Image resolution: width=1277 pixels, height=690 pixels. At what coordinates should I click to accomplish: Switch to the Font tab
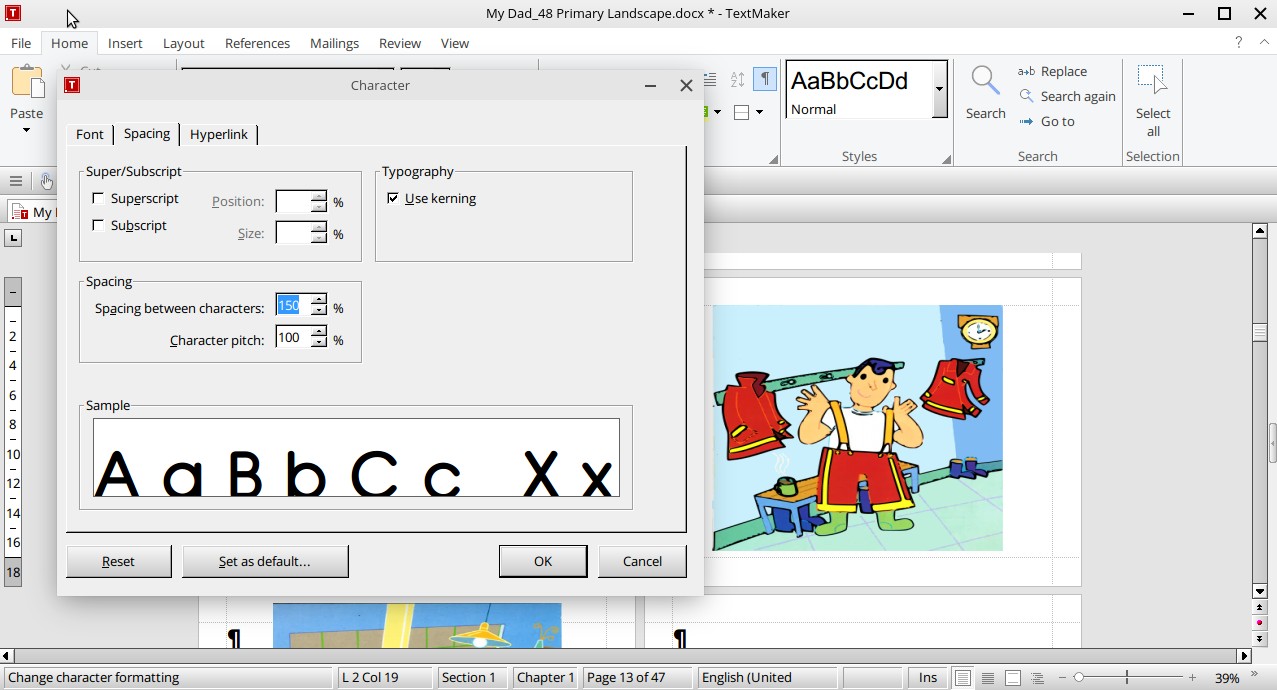(x=90, y=135)
